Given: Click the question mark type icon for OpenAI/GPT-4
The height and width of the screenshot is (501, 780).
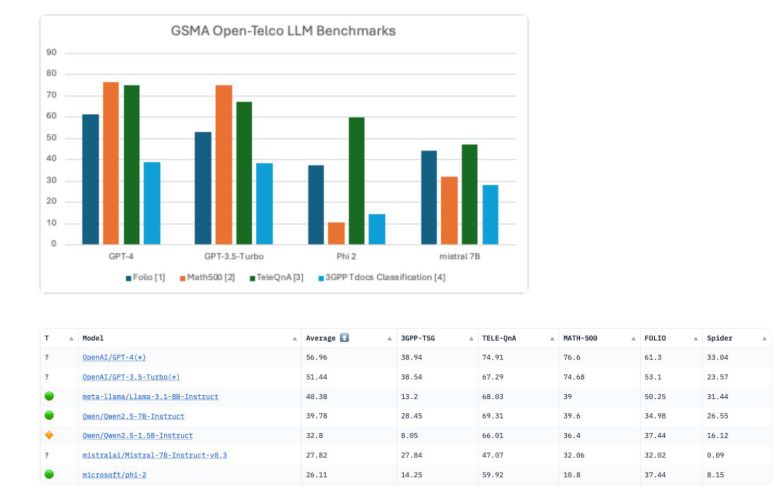Looking at the screenshot, I should (45, 357).
